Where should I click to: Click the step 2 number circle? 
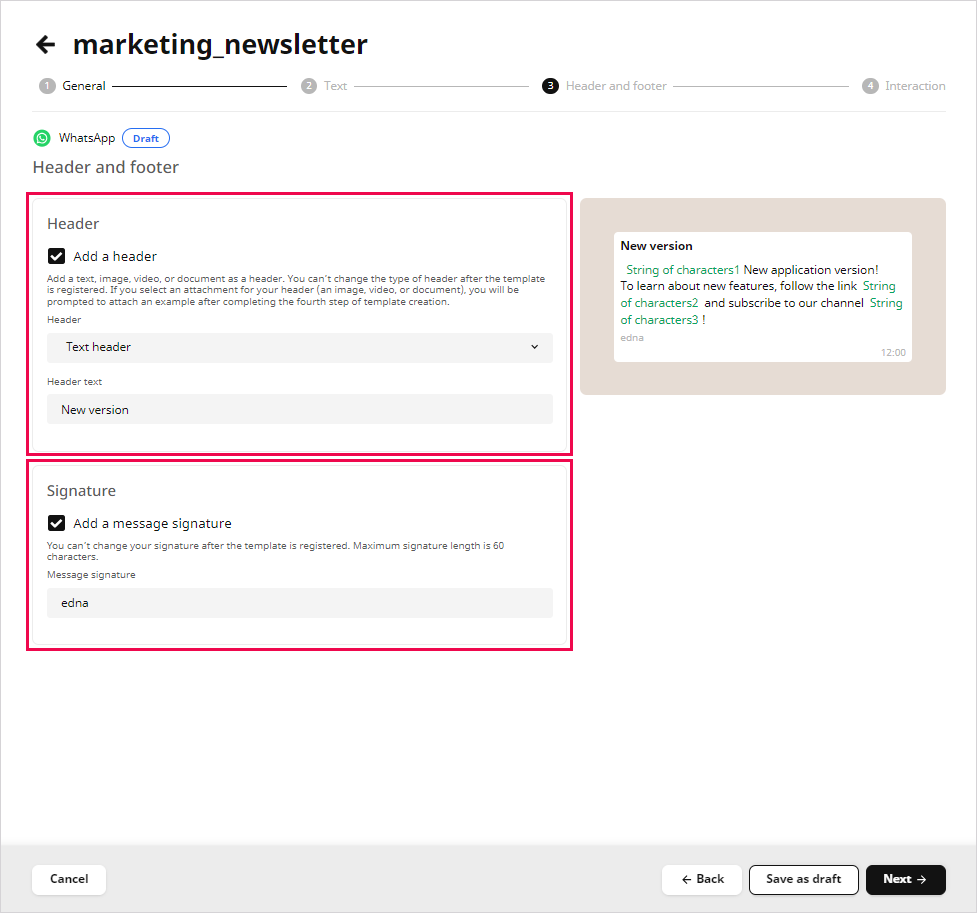tap(309, 86)
